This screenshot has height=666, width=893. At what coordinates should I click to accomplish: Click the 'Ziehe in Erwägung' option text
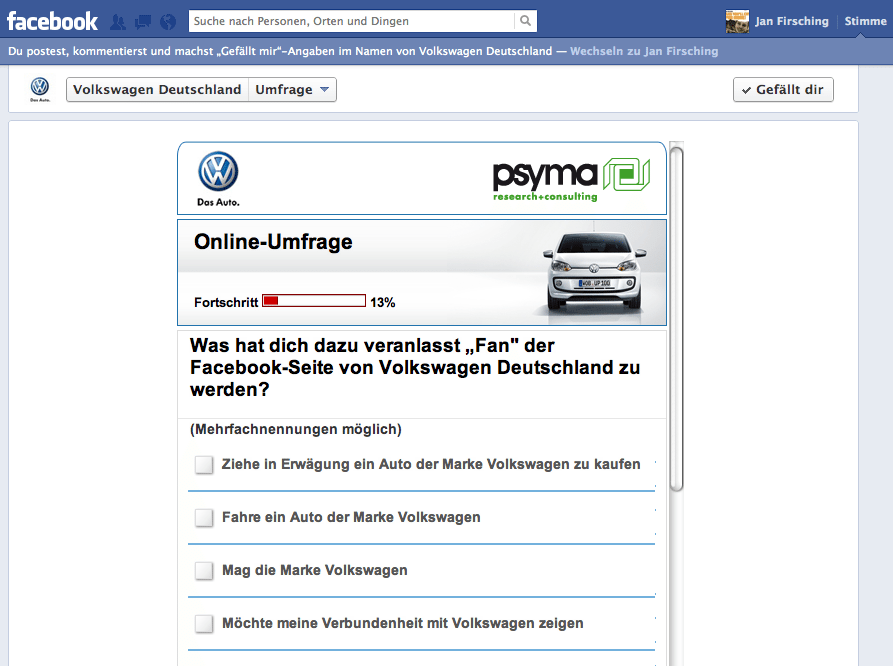tap(431, 464)
